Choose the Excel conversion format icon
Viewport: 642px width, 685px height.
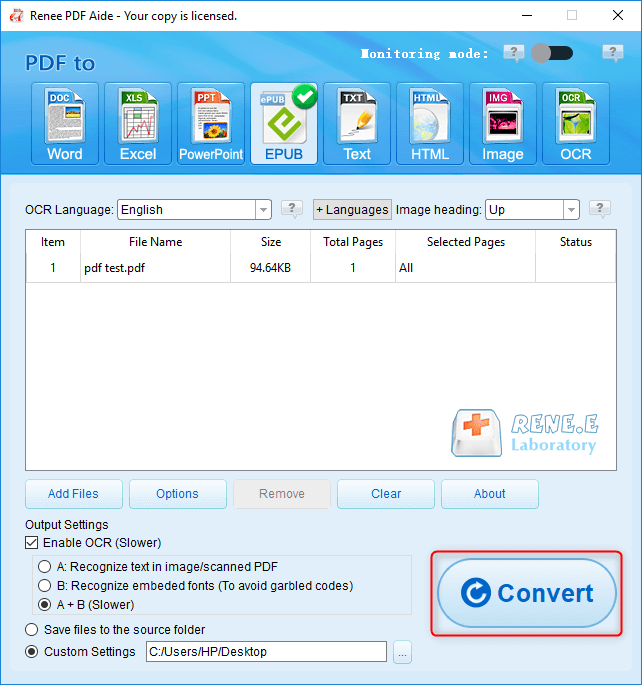point(138,123)
